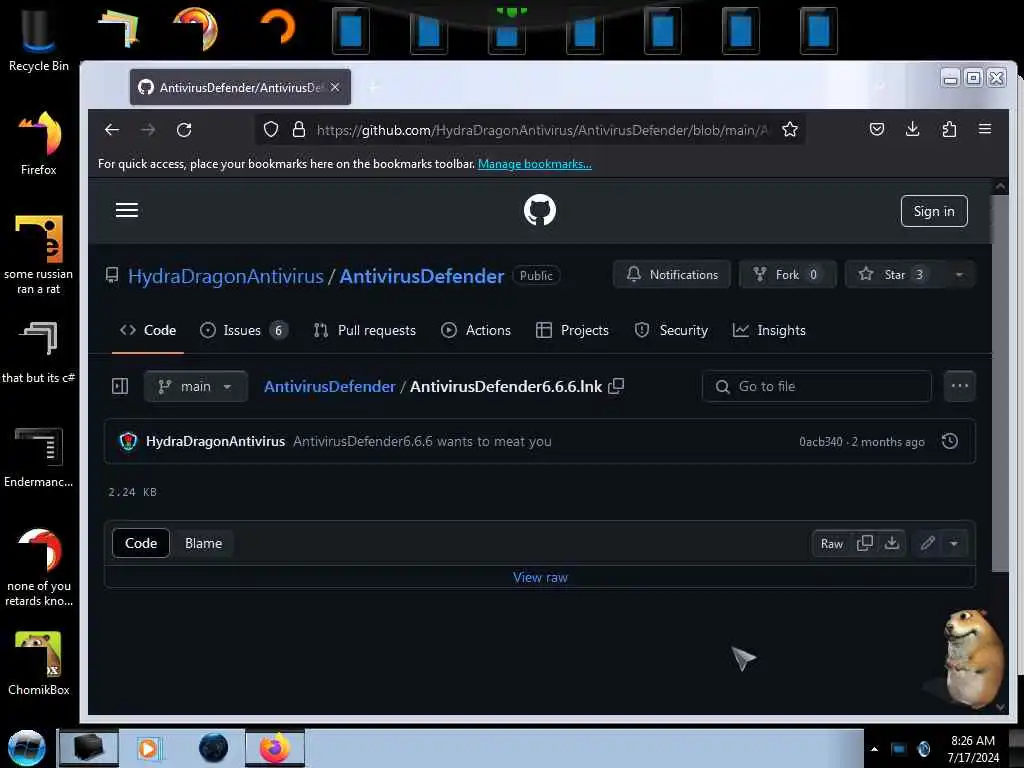The height and width of the screenshot is (768, 1024).
Task: Open the Windows Start orb
Action: [x=26, y=748]
